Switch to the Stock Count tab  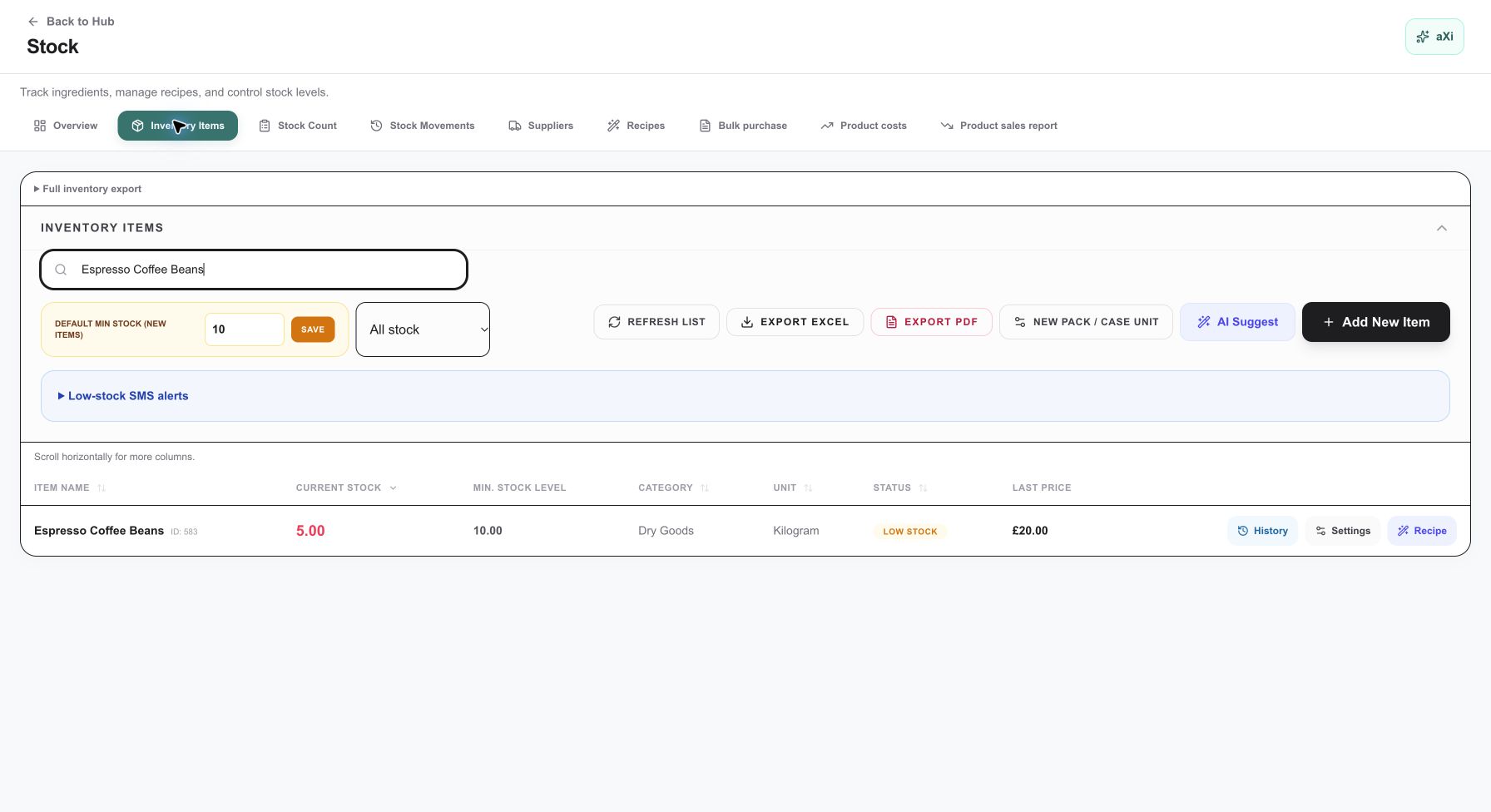click(298, 126)
